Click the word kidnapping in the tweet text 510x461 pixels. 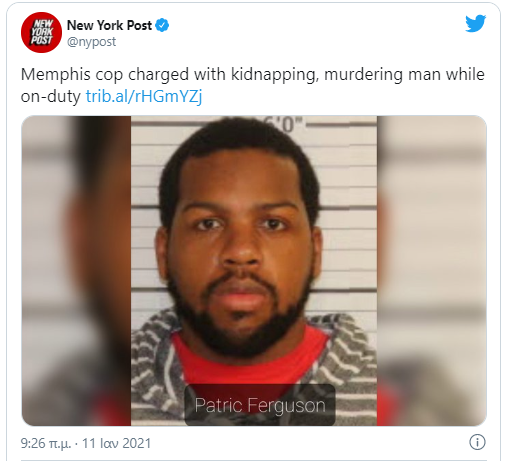coord(273,74)
